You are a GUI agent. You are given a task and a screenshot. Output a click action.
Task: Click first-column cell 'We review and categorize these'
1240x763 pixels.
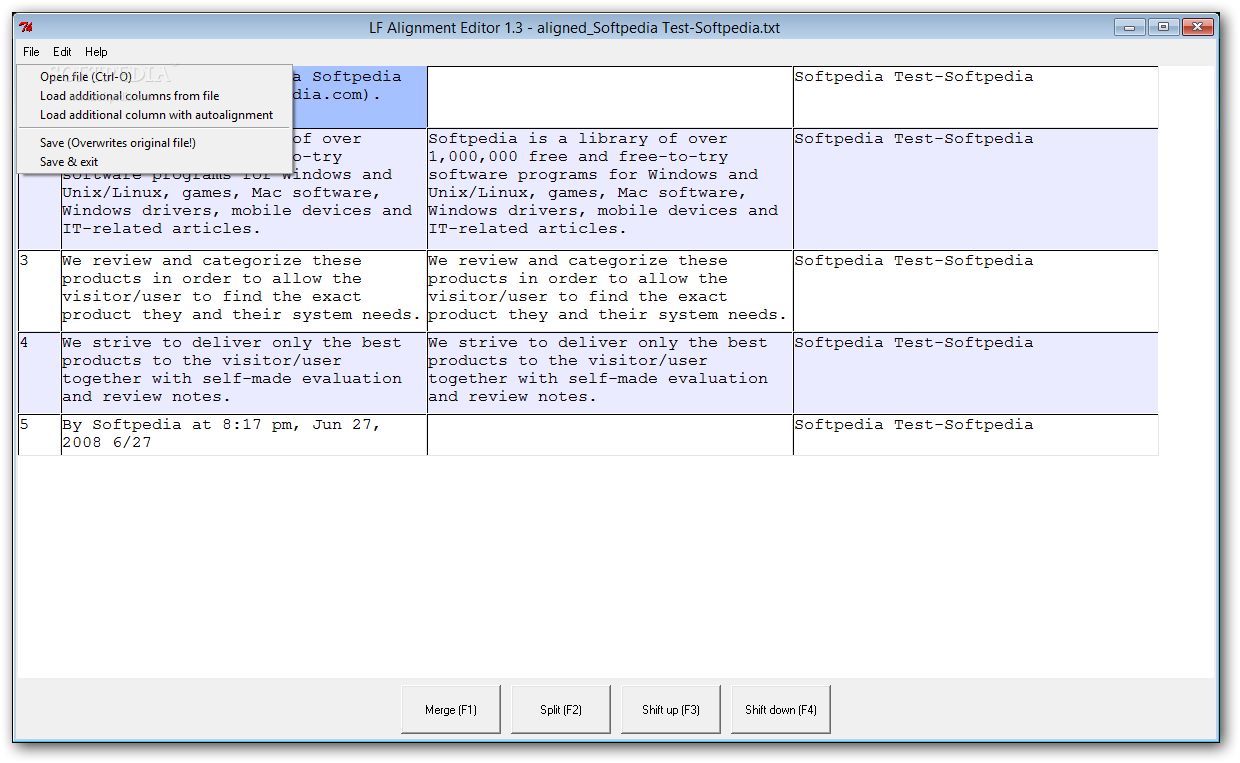[x=244, y=291]
